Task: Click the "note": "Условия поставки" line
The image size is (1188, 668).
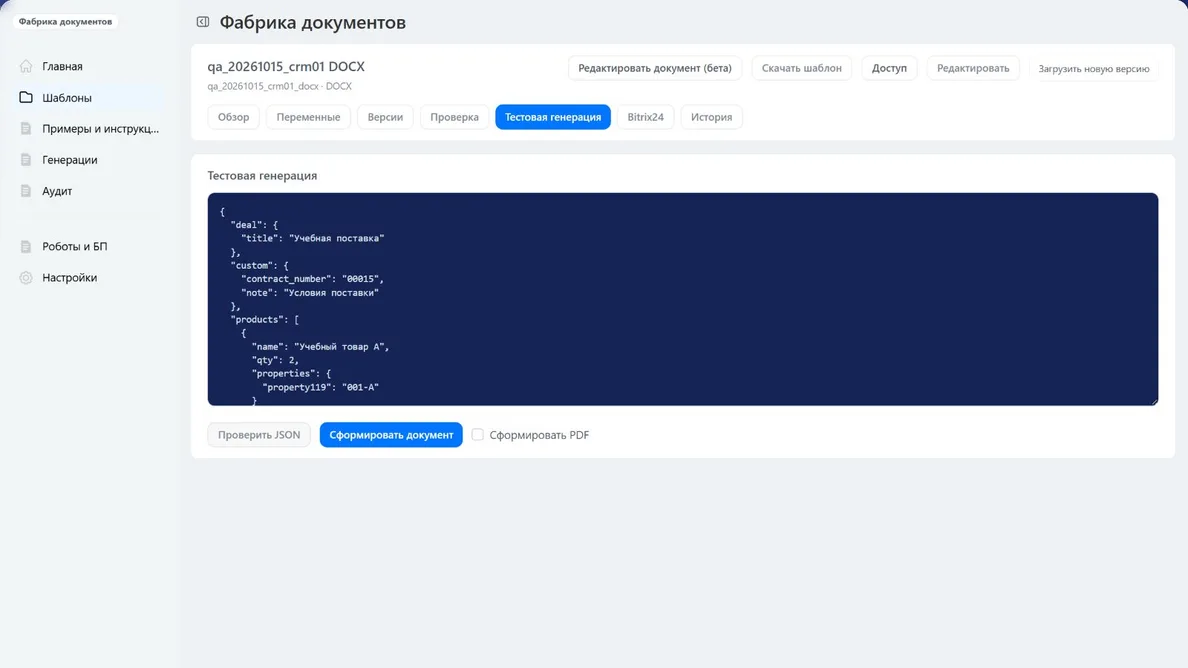Action: tap(309, 292)
